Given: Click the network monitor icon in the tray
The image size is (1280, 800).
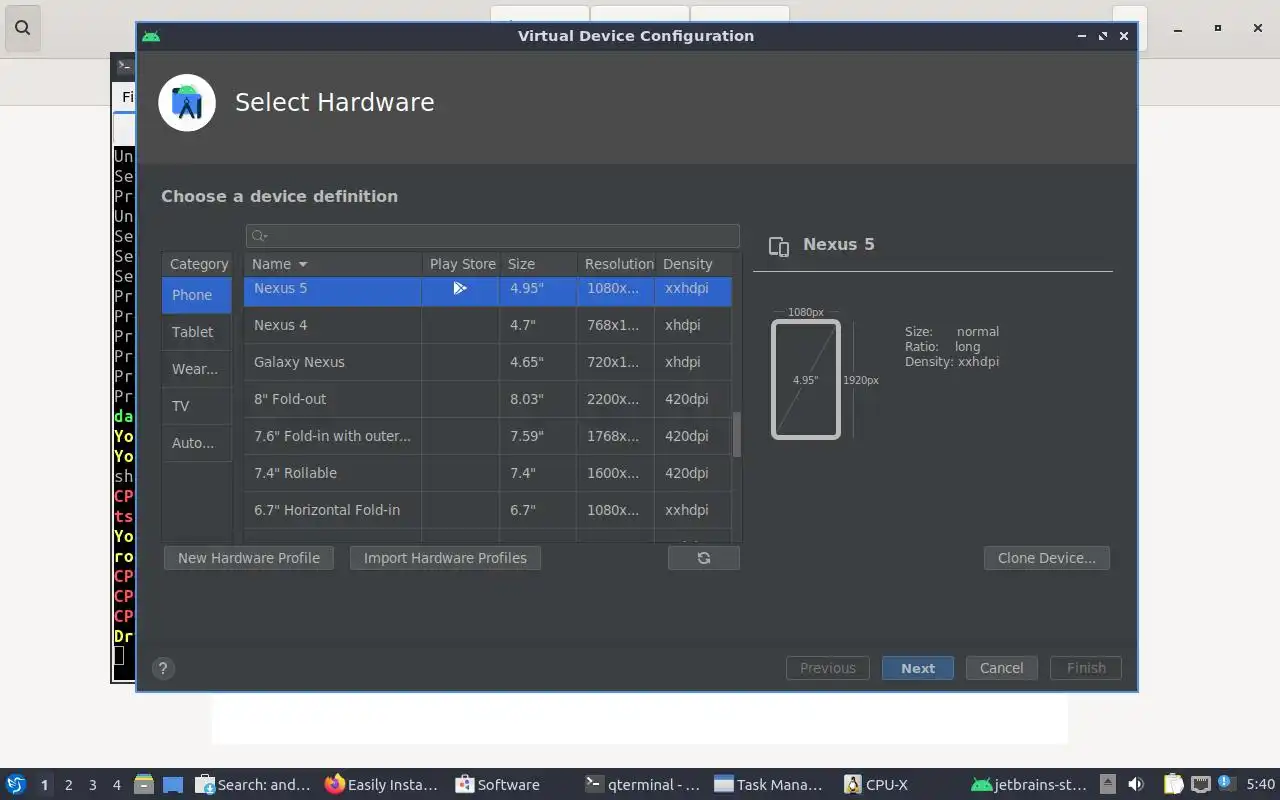Looking at the screenshot, I should point(1201,784).
